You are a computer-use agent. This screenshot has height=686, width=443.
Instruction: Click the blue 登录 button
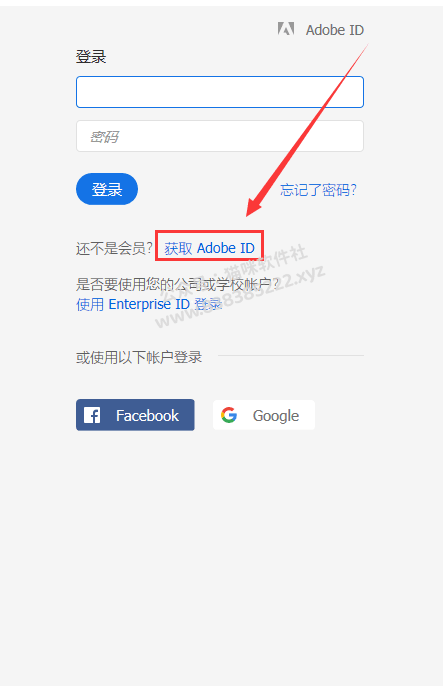(x=107, y=189)
